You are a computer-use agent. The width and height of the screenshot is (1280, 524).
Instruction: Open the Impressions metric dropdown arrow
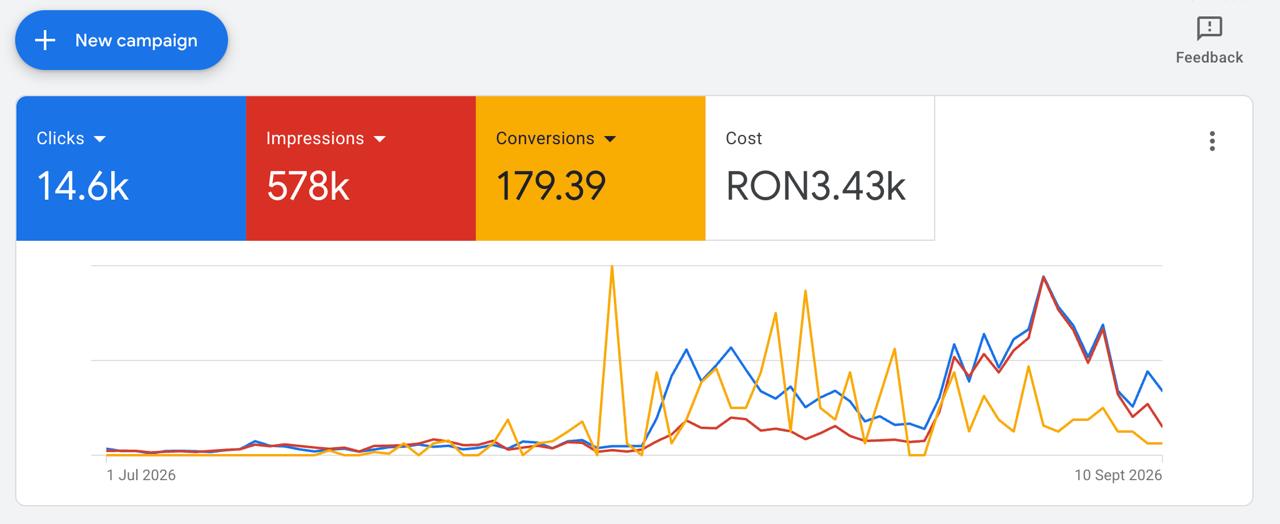(379, 139)
